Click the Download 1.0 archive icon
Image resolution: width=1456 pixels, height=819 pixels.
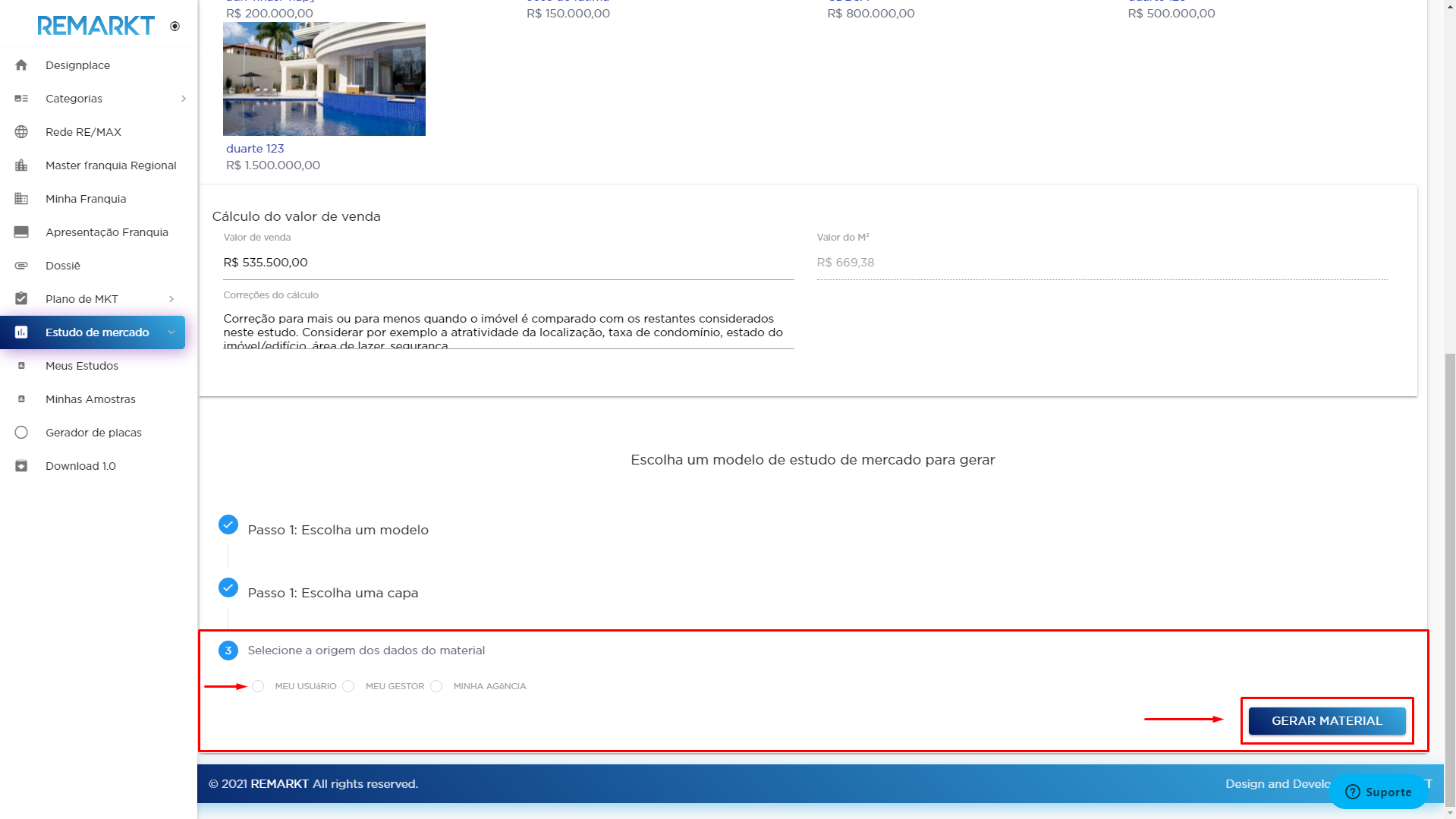[21, 466]
